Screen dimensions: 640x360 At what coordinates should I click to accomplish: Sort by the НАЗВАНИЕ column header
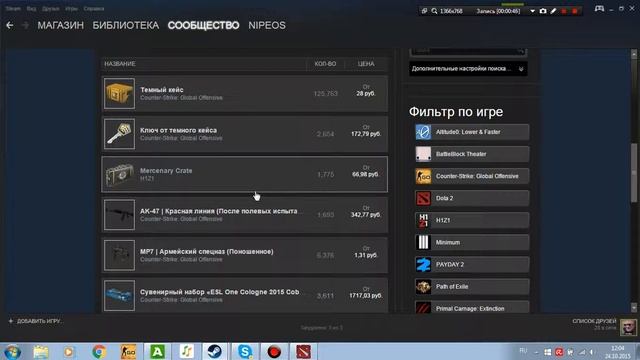[x=120, y=64]
